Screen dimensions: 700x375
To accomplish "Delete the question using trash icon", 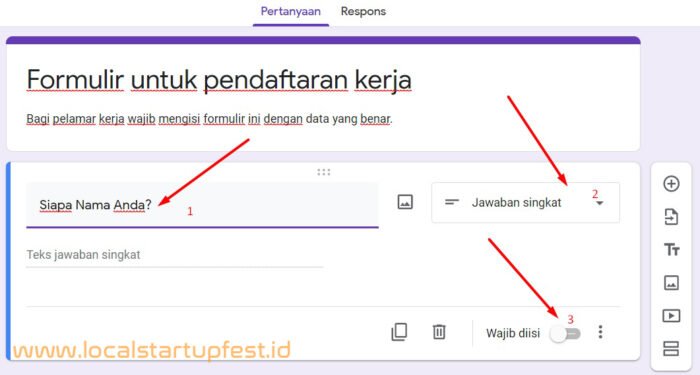I will pos(439,332).
